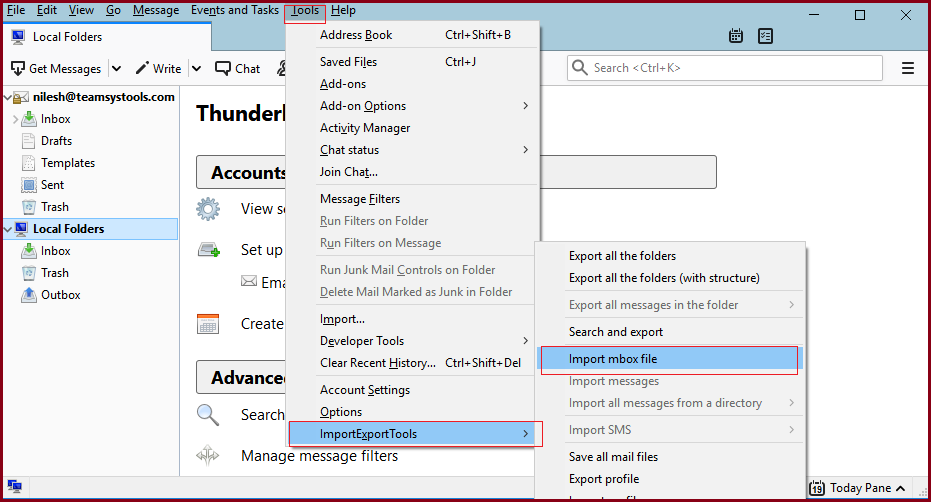Click the View settings gear icon
This screenshot has width=931, height=502.
pos(208,209)
